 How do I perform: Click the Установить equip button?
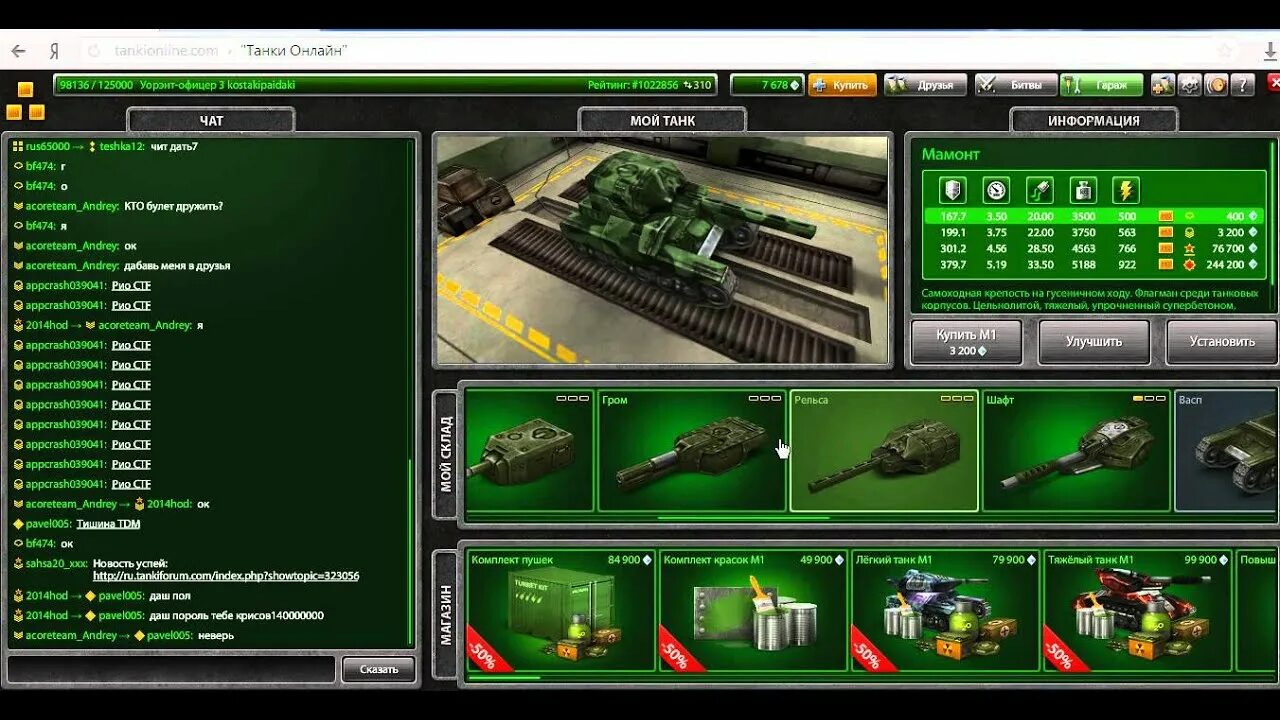point(1222,342)
